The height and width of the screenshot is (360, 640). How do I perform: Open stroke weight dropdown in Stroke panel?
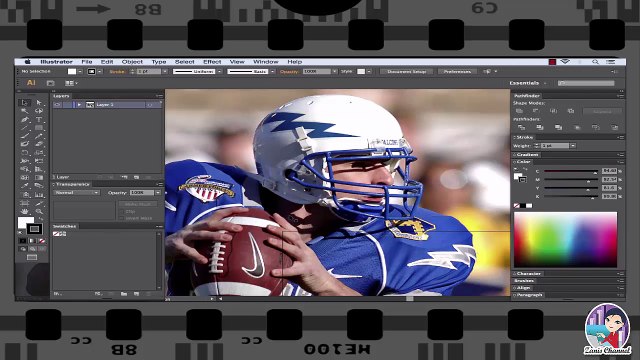click(573, 146)
